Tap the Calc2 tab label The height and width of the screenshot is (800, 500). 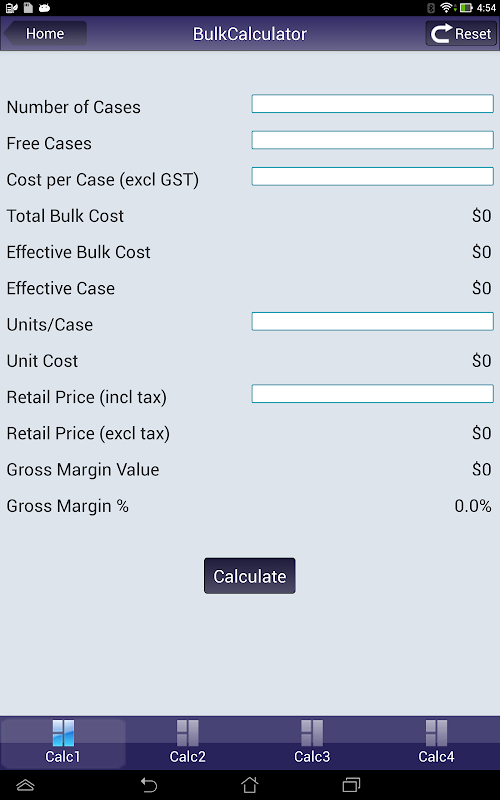187,756
